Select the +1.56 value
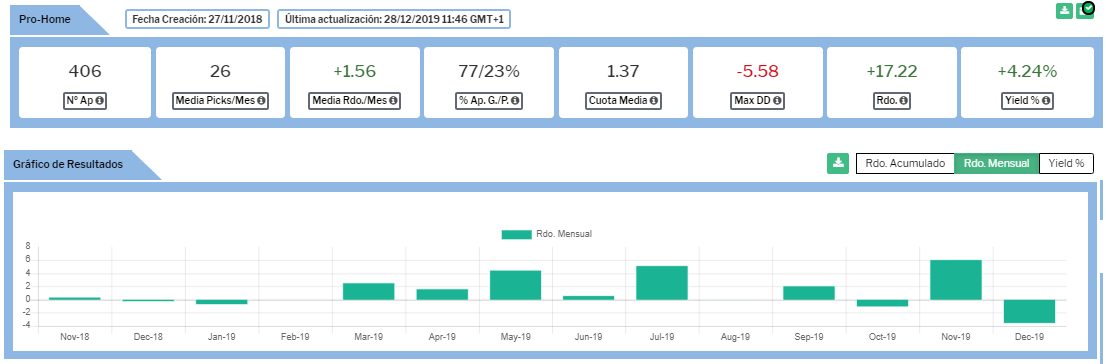The width and height of the screenshot is (1106, 364). point(355,71)
